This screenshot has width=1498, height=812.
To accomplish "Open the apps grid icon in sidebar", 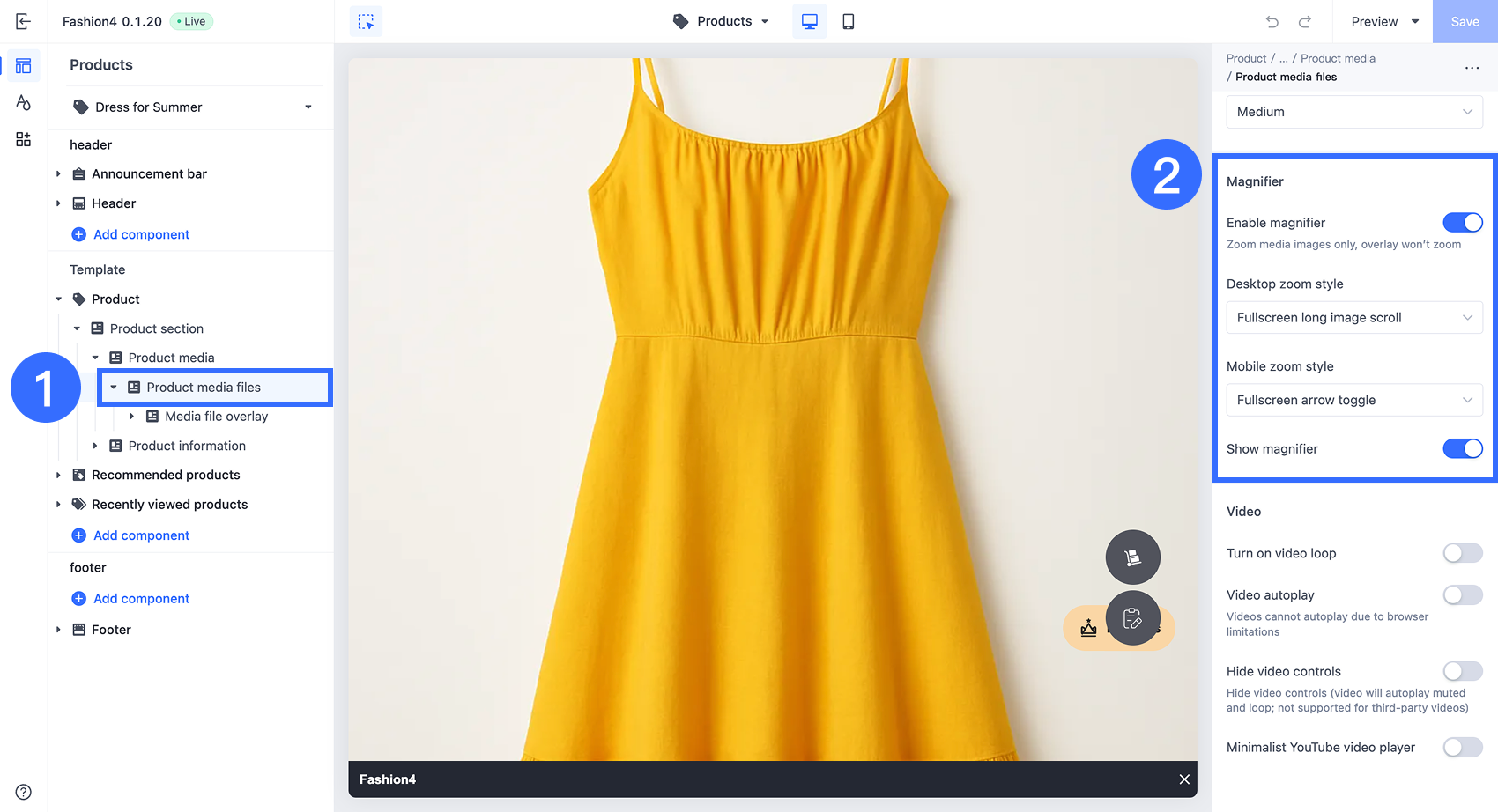I will 24,139.
